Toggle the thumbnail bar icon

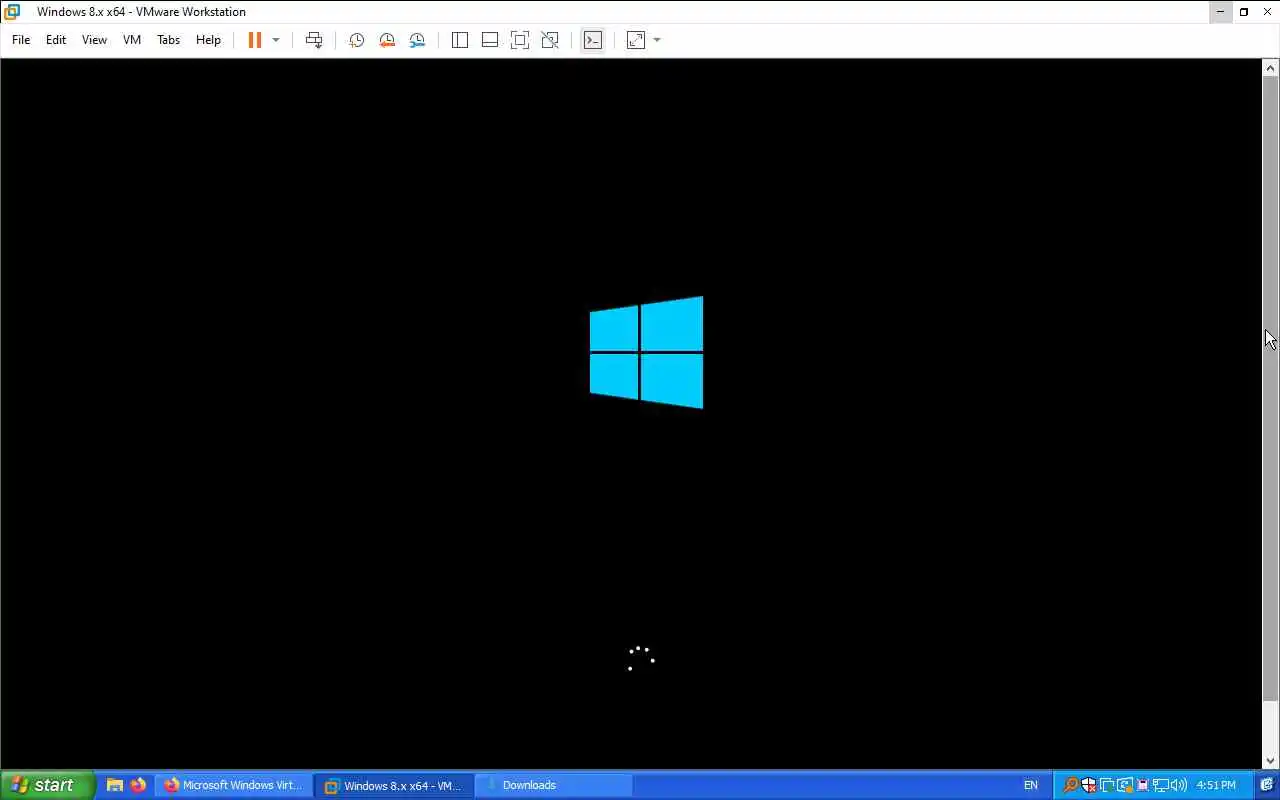point(490,40)
